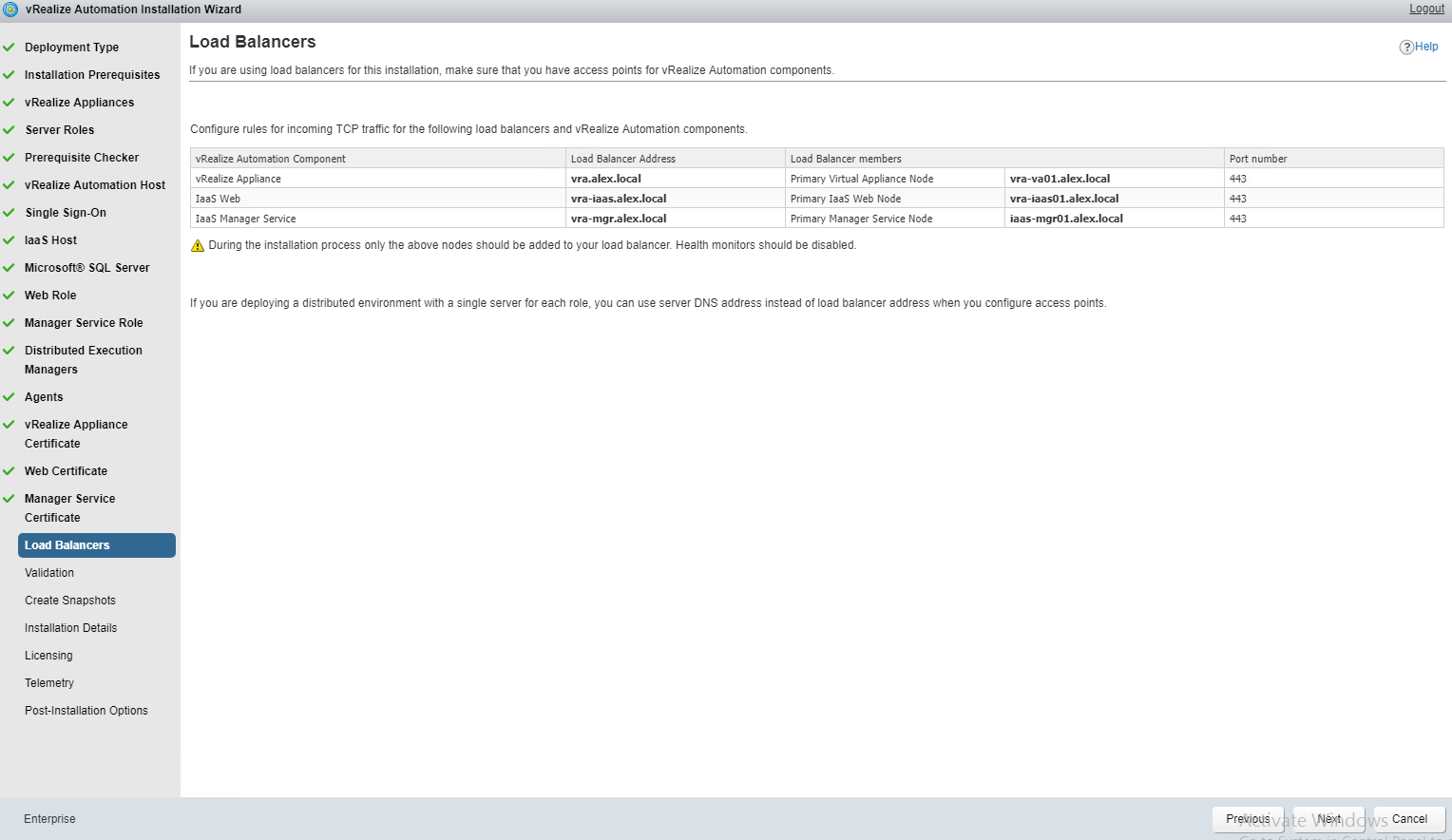Open the Installation Details step

click(71, 628)
